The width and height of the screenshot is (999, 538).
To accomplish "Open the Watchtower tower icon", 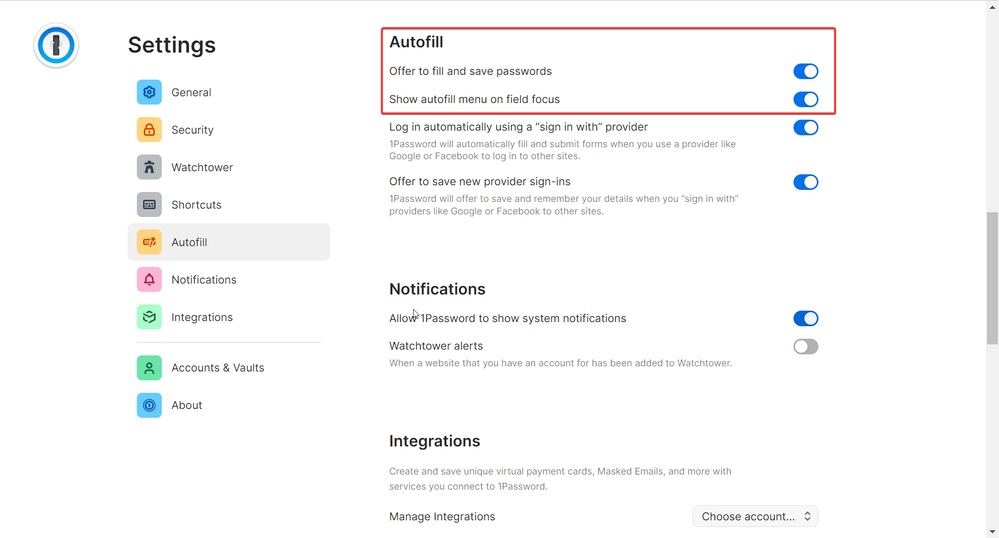I will tap(149, 167).
